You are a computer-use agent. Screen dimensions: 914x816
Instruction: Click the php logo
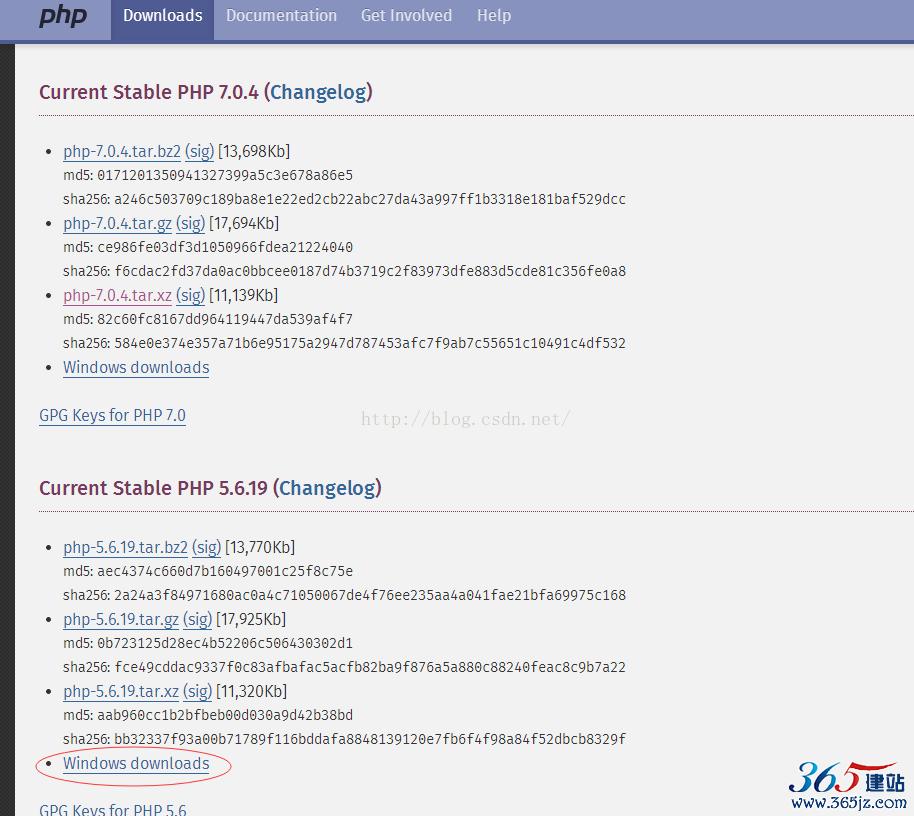(x=63, y=15)
